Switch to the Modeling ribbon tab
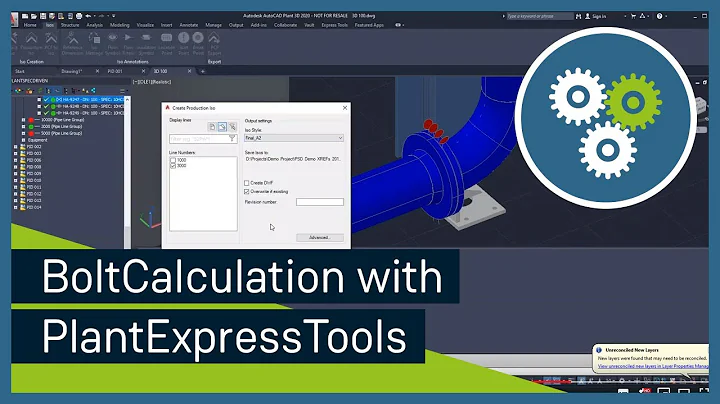Image resolution: width=720 pixels, height=404 pixels. click(x=119, y=25)
